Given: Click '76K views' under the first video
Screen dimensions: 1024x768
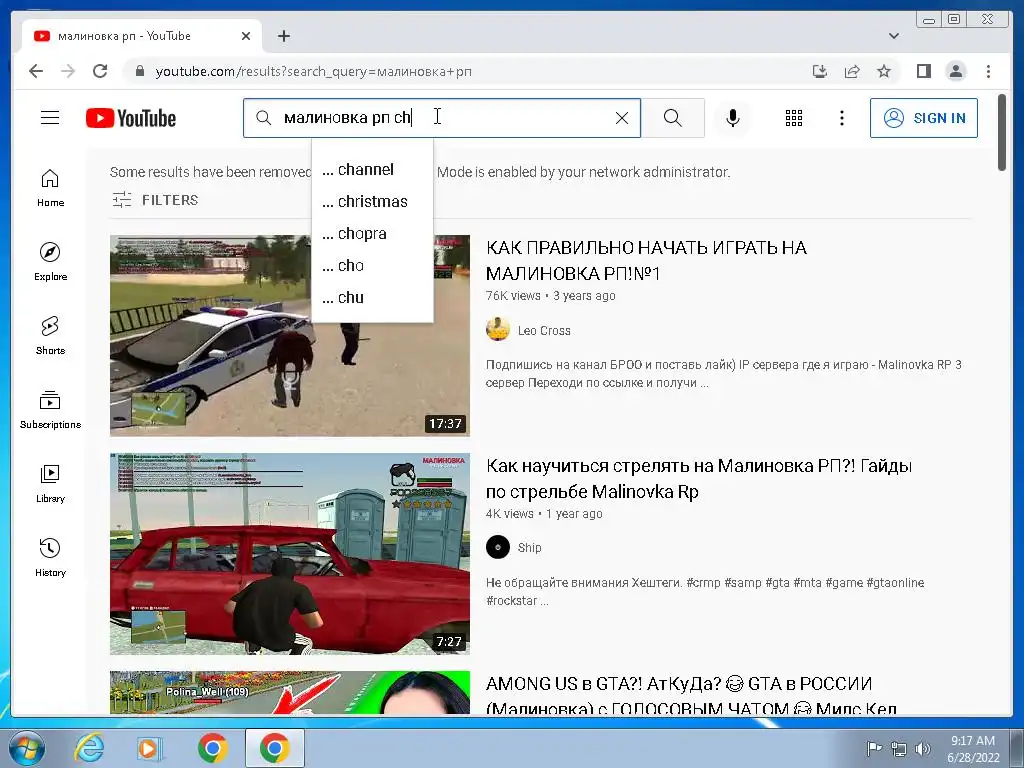Looking at the screenshot, I should 513,296.
